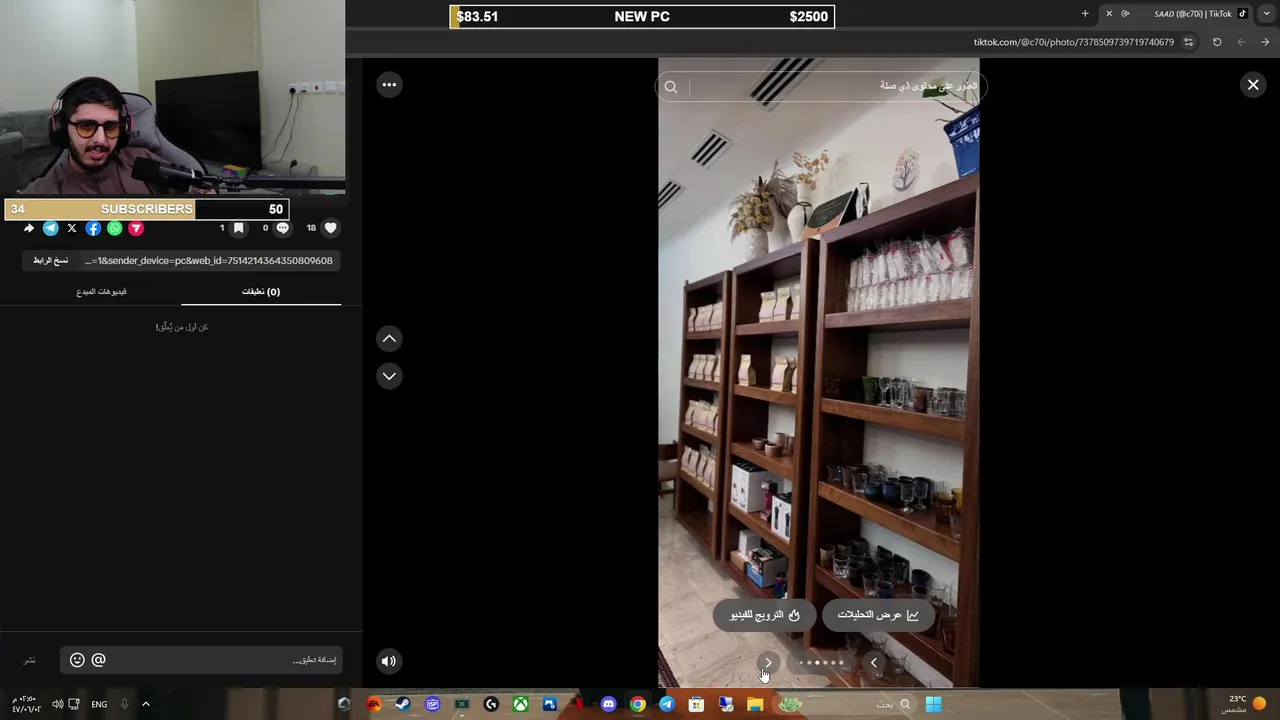Share post to Telegram
This screenshot has width=1280, height=720.
50,228
